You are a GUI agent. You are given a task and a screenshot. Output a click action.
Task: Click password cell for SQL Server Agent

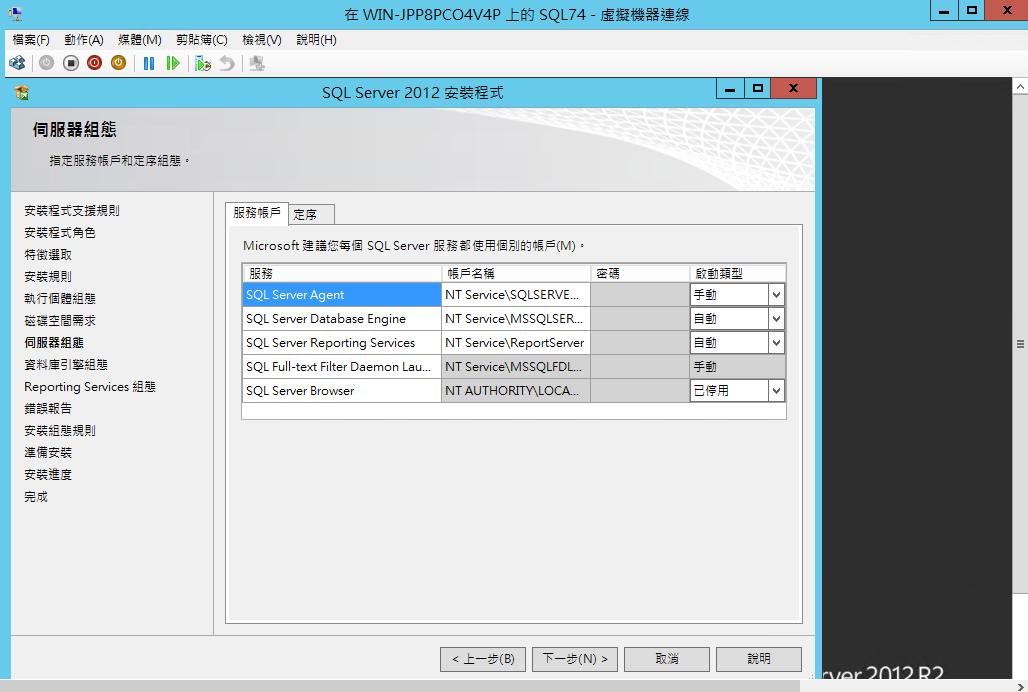pyautogui.click(x=640, y=295)
